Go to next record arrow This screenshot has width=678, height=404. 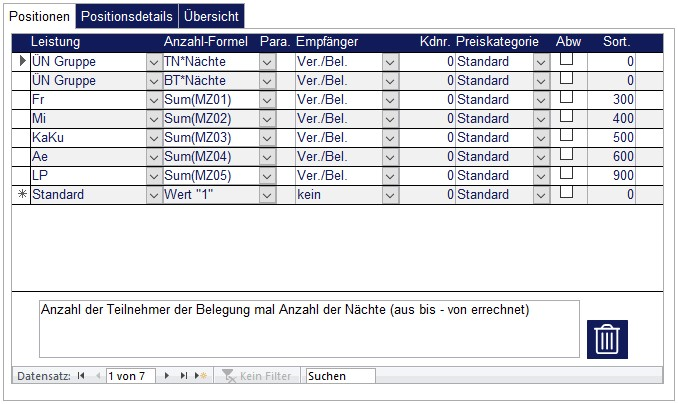pos(167,376)
